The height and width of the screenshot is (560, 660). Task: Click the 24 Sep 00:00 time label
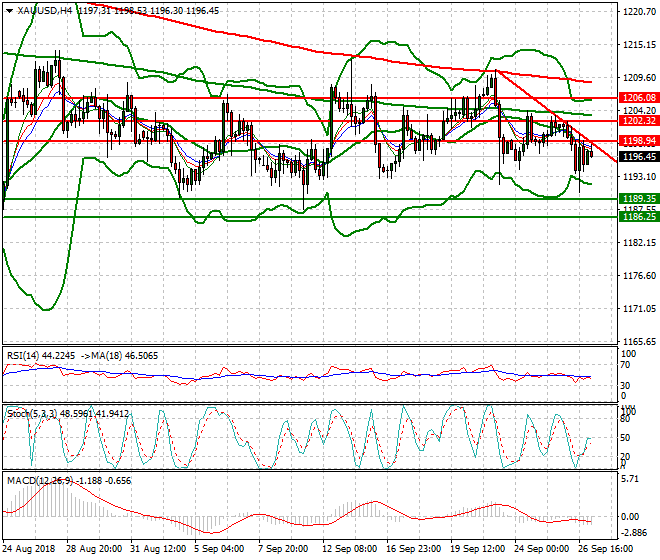[x=542, y=549]
